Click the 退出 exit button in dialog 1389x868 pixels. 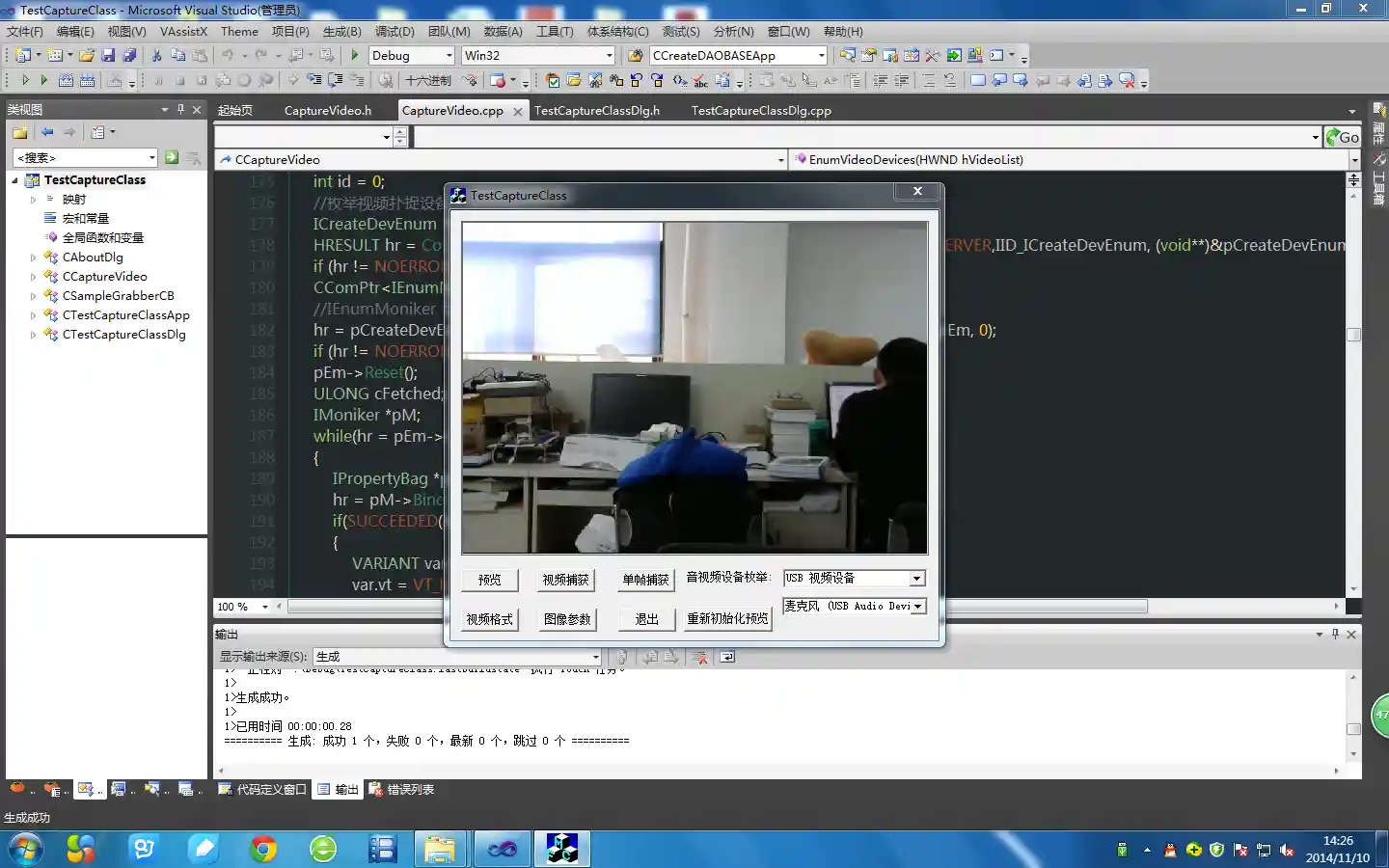[646, 619]
